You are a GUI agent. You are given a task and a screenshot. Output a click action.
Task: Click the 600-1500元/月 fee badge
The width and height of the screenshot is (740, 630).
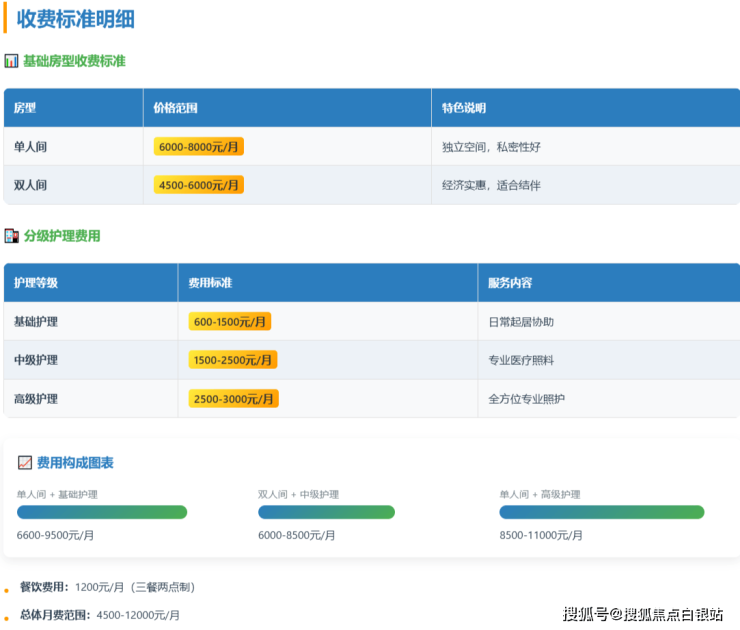coord(230,322)
